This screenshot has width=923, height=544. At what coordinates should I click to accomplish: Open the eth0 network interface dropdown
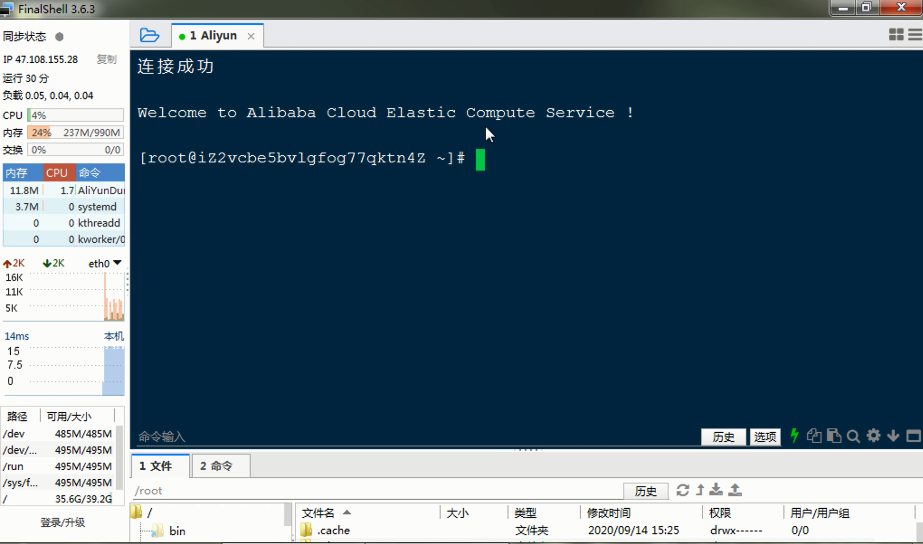(x=117, y=263)
